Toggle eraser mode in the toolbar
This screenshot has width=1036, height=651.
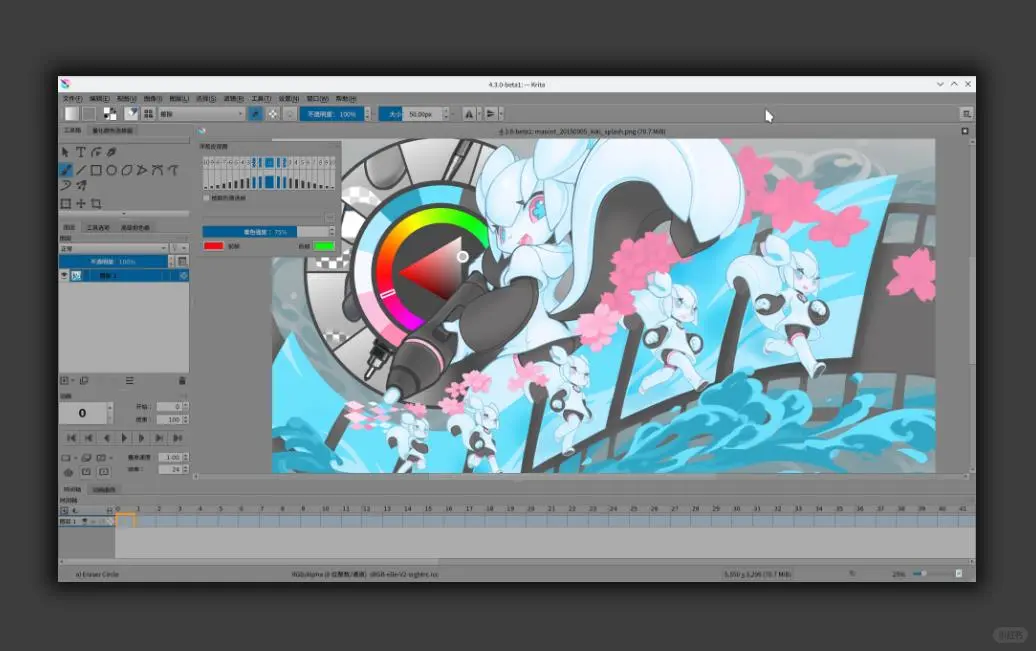point(255,114)
